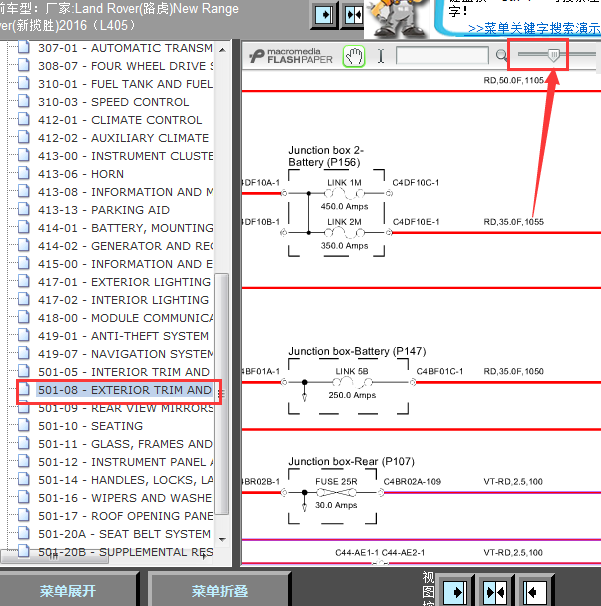
Task: Click the menu tree vertical scrollbar
Action: click(x=223, y=390)
